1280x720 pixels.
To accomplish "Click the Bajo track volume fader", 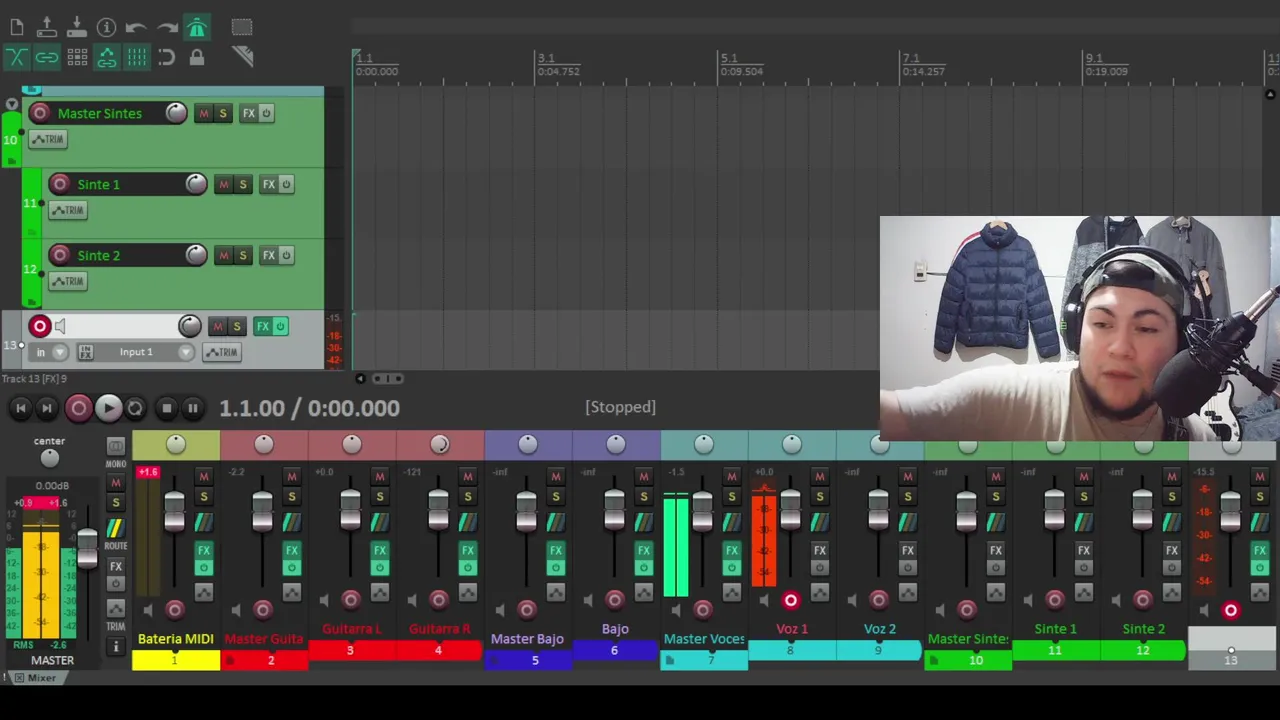I will click(x=614, y=510).
